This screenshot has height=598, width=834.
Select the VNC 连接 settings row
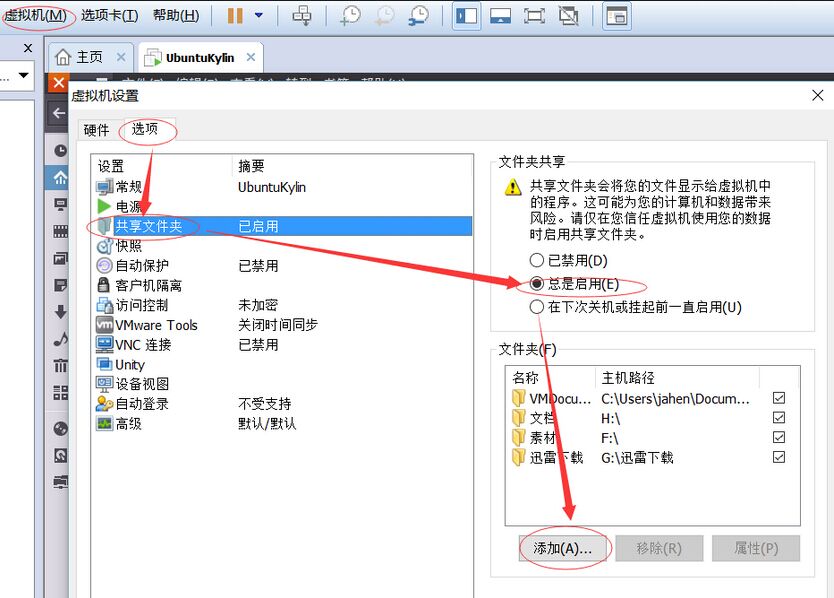pos(282,345)
